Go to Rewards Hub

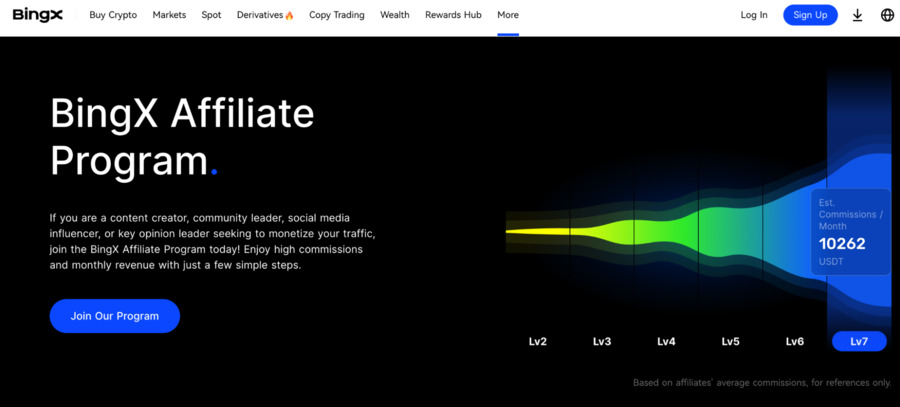tap(453, 15)
